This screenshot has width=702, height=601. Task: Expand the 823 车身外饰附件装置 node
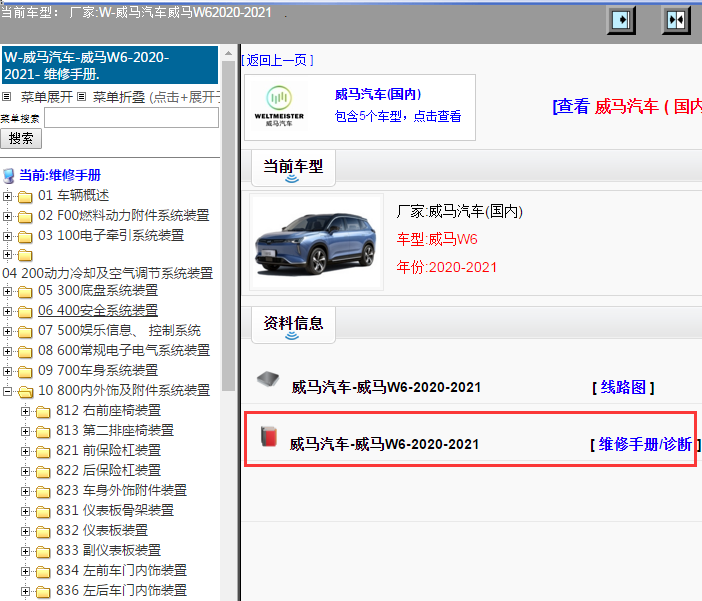click(26, 491)
